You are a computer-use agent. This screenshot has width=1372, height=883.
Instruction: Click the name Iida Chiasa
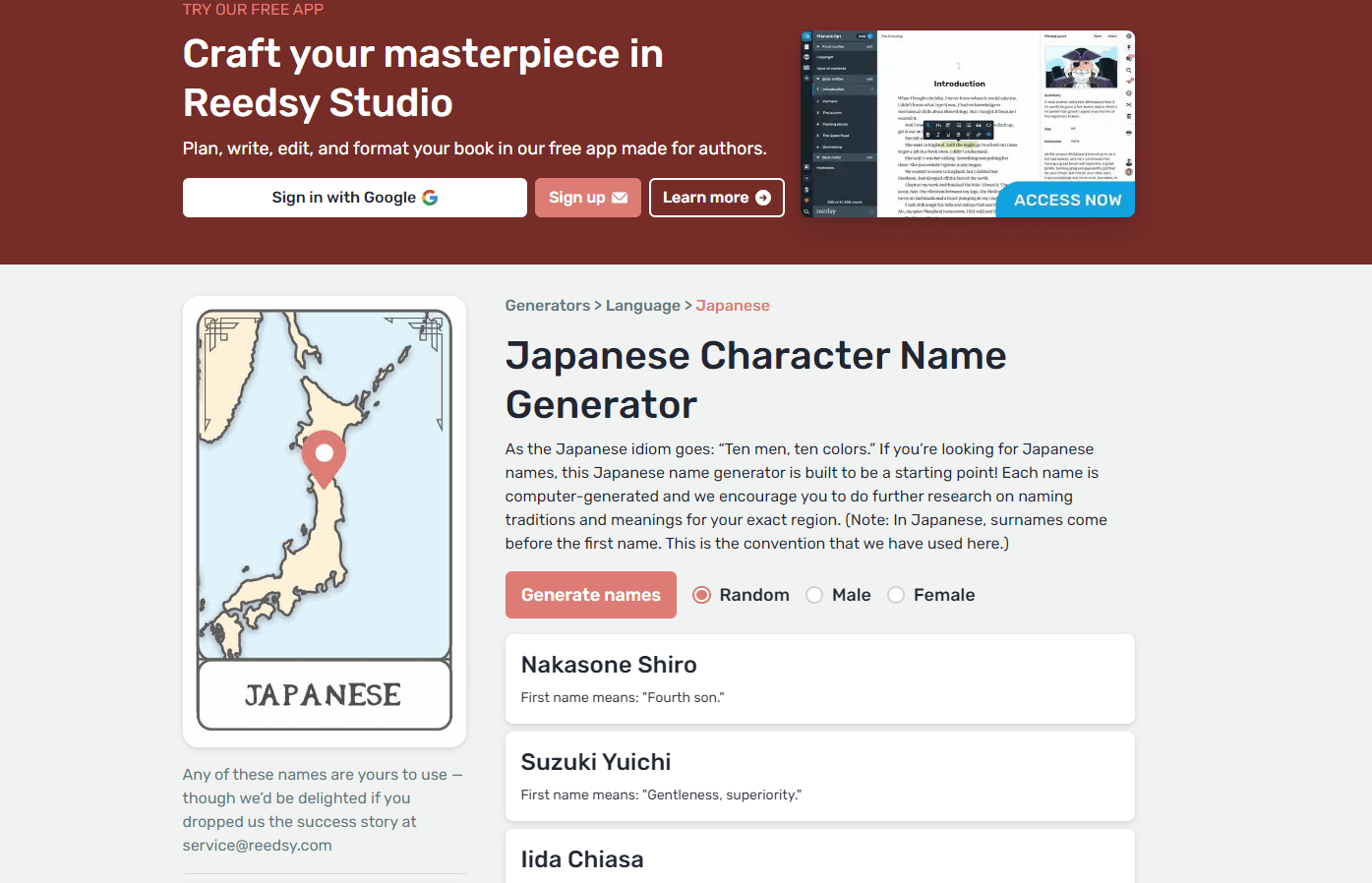point(582,859)
